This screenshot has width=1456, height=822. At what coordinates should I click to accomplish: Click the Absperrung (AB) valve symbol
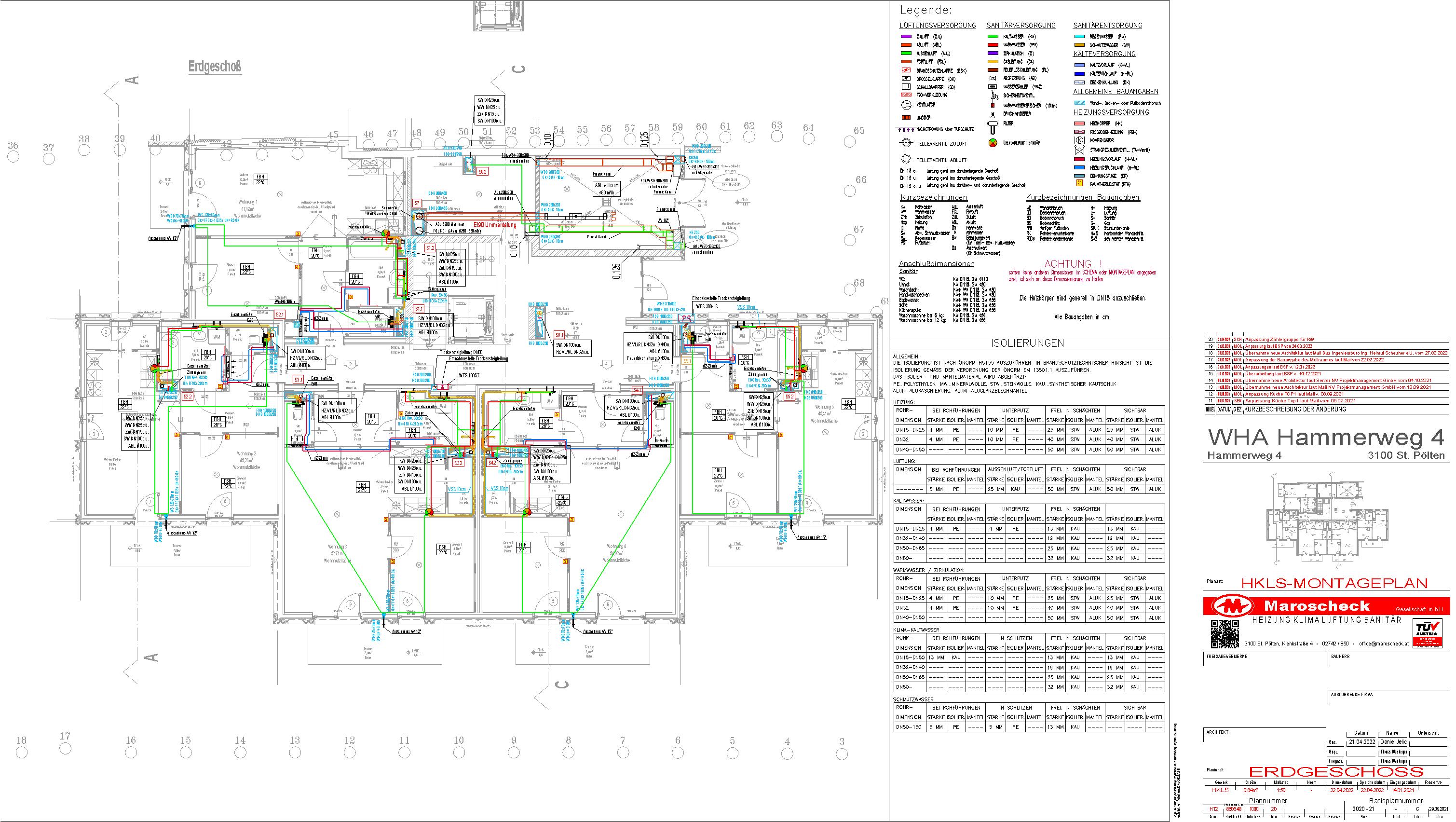point(993,79)
